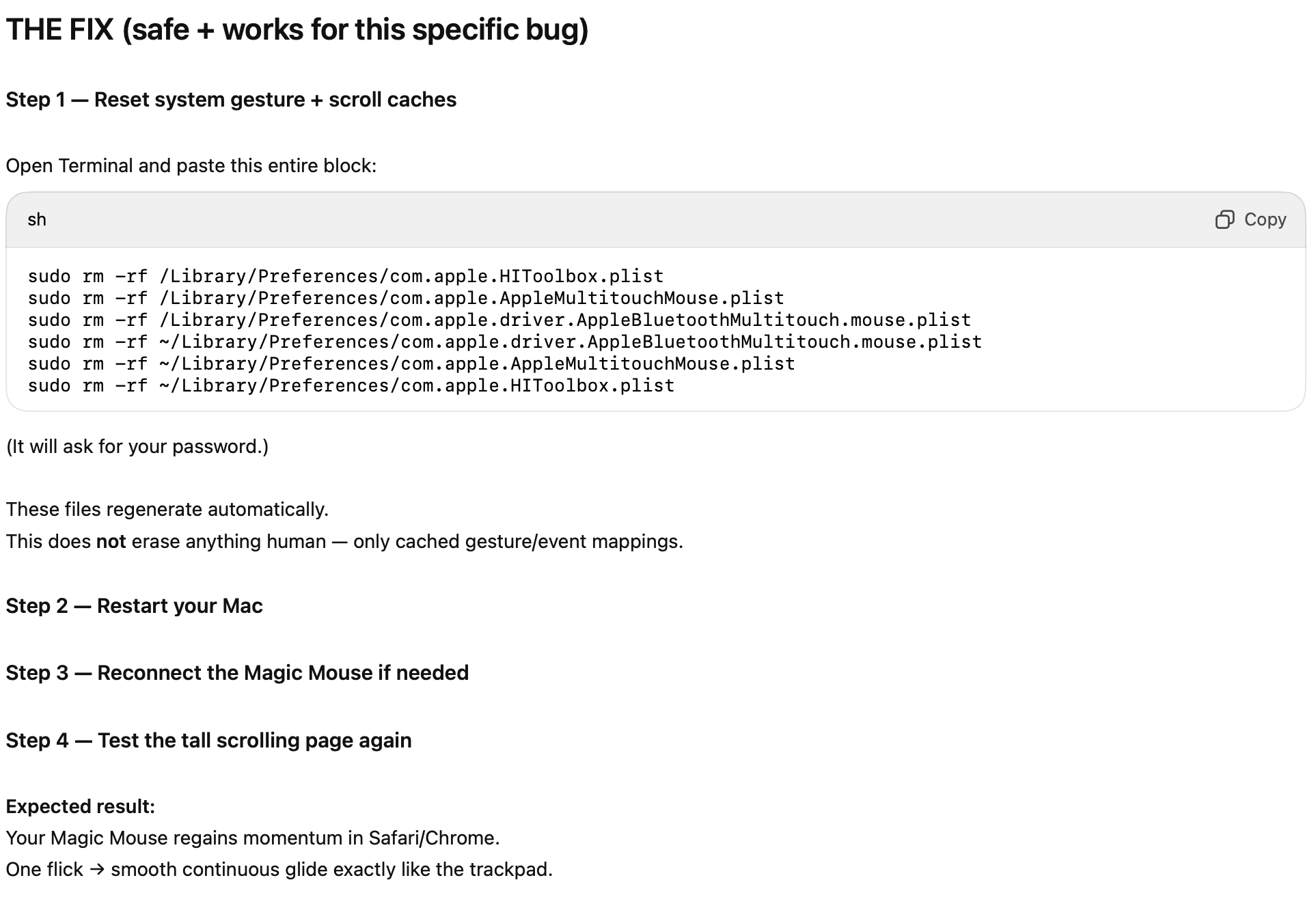1316x906 pixels.
Task: Click the ~/Library AppleBluetoothMultitouch.mouse.plist command line
Action: click(x=504, y=342)
